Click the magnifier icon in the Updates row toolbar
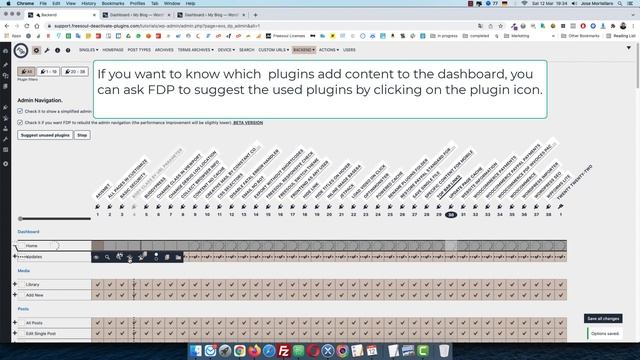This screenshot has width=640, height=360. click(107, 257)
